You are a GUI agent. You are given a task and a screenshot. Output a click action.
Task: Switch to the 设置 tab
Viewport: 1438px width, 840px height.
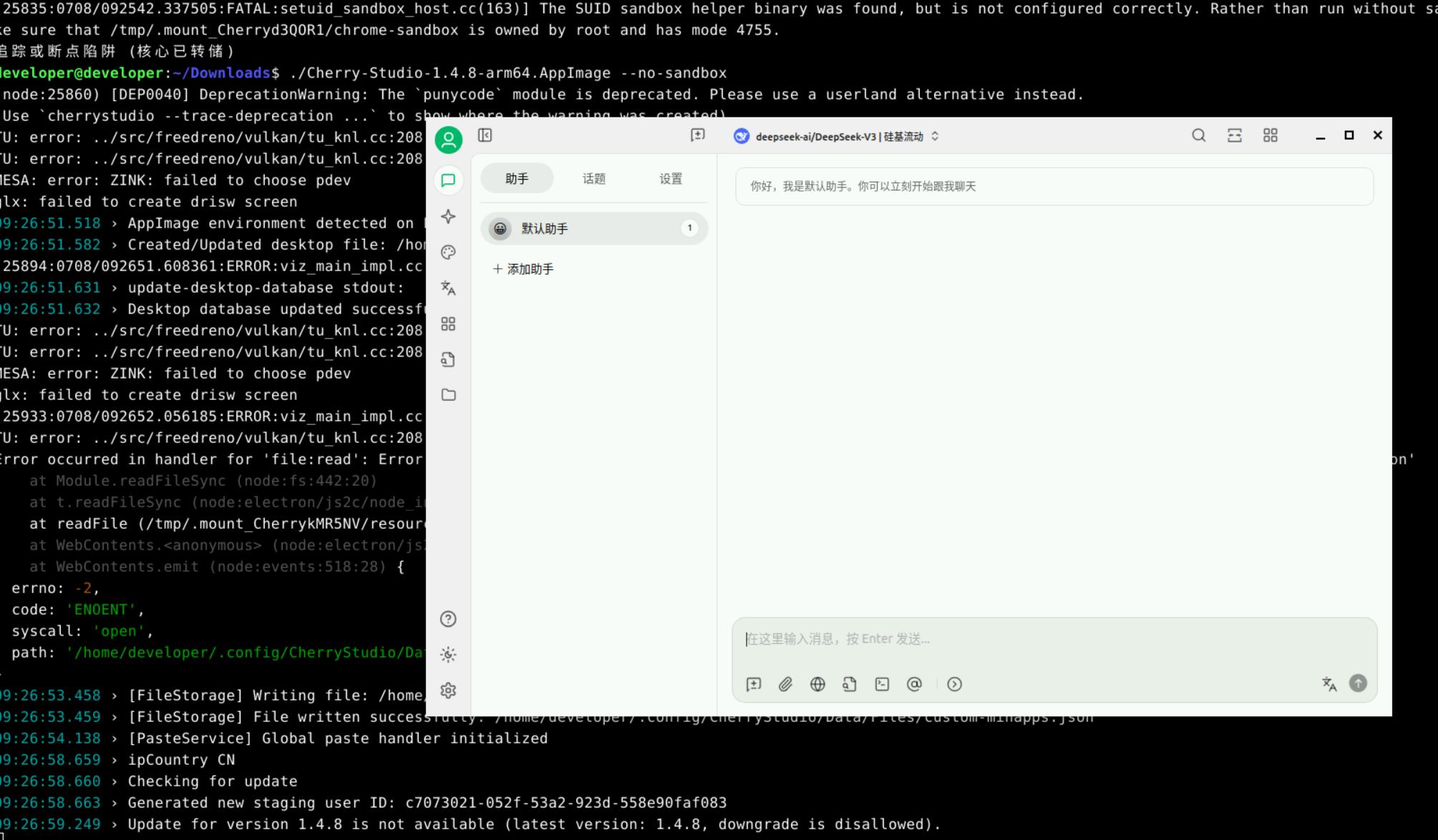pyautogui.click(x=670, y=178)
